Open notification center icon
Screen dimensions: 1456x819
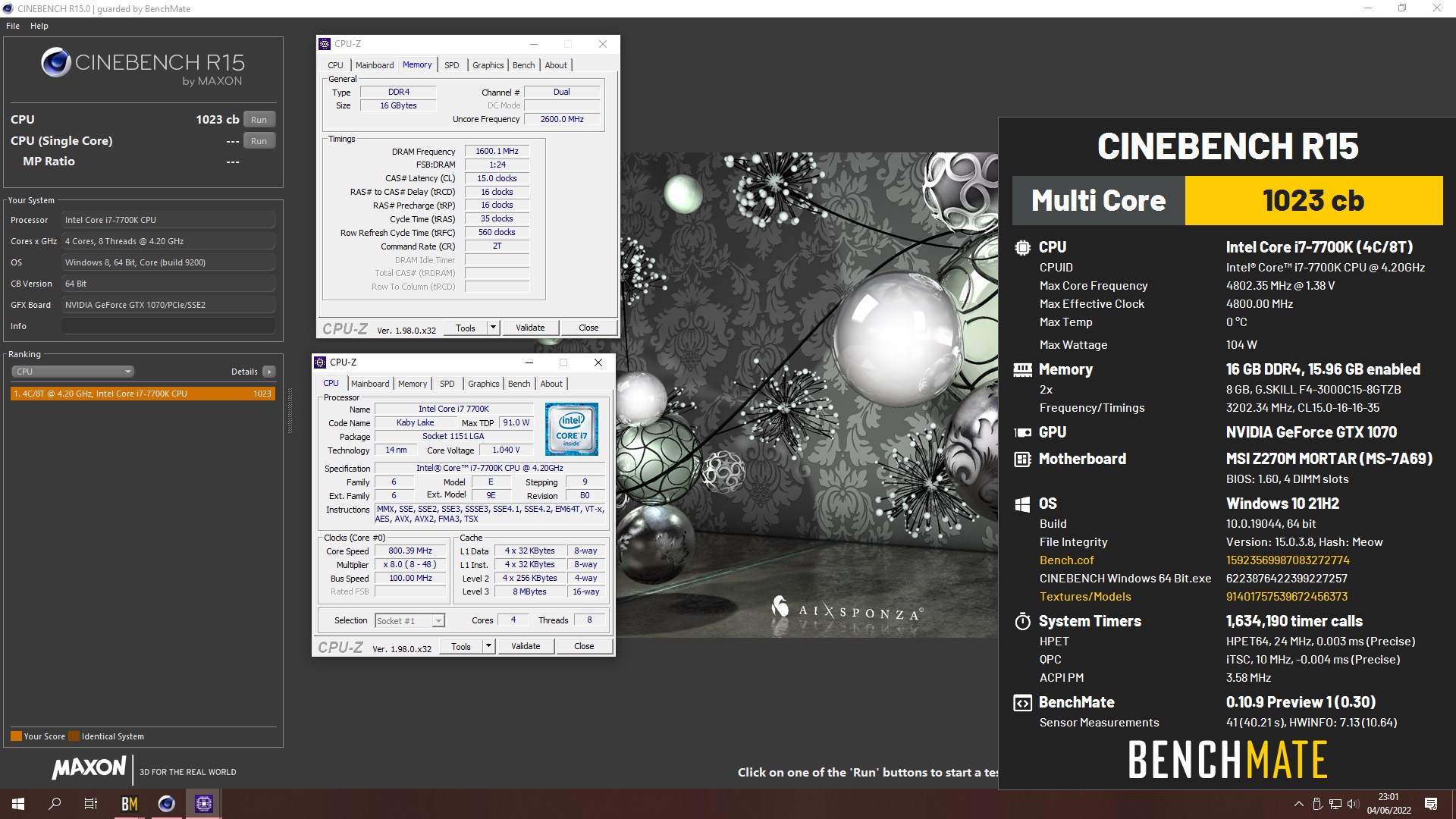(1431, 804)
